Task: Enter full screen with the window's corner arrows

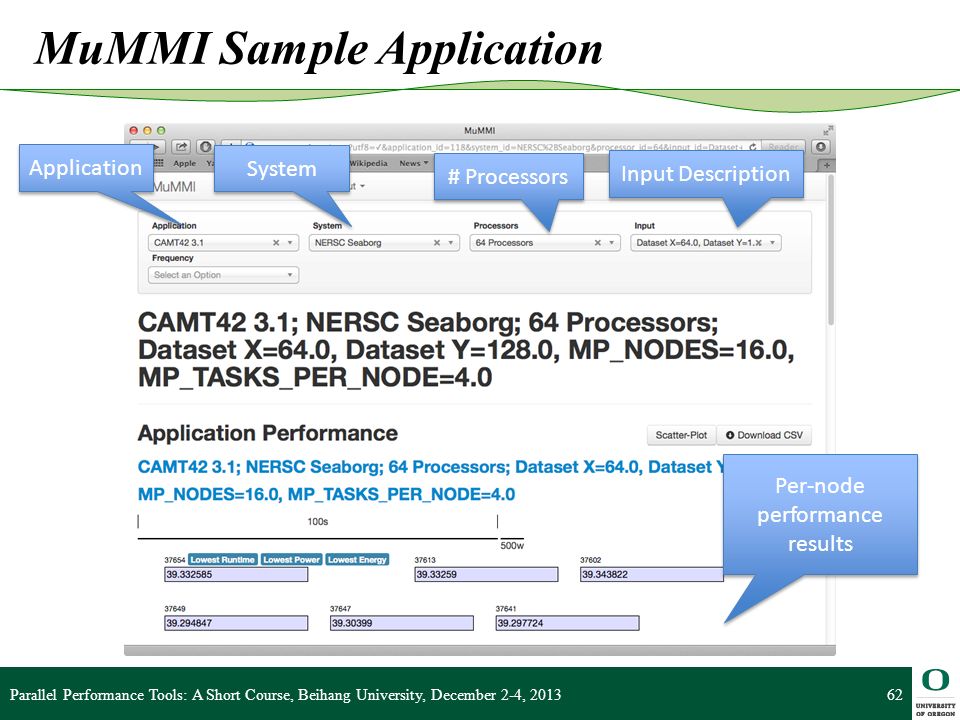Action: tap(828, 130)
